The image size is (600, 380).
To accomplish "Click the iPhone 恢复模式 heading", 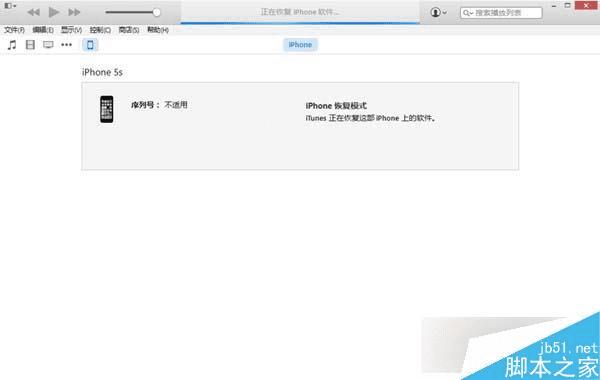I will pyautogui.click(x=336, y=106).
